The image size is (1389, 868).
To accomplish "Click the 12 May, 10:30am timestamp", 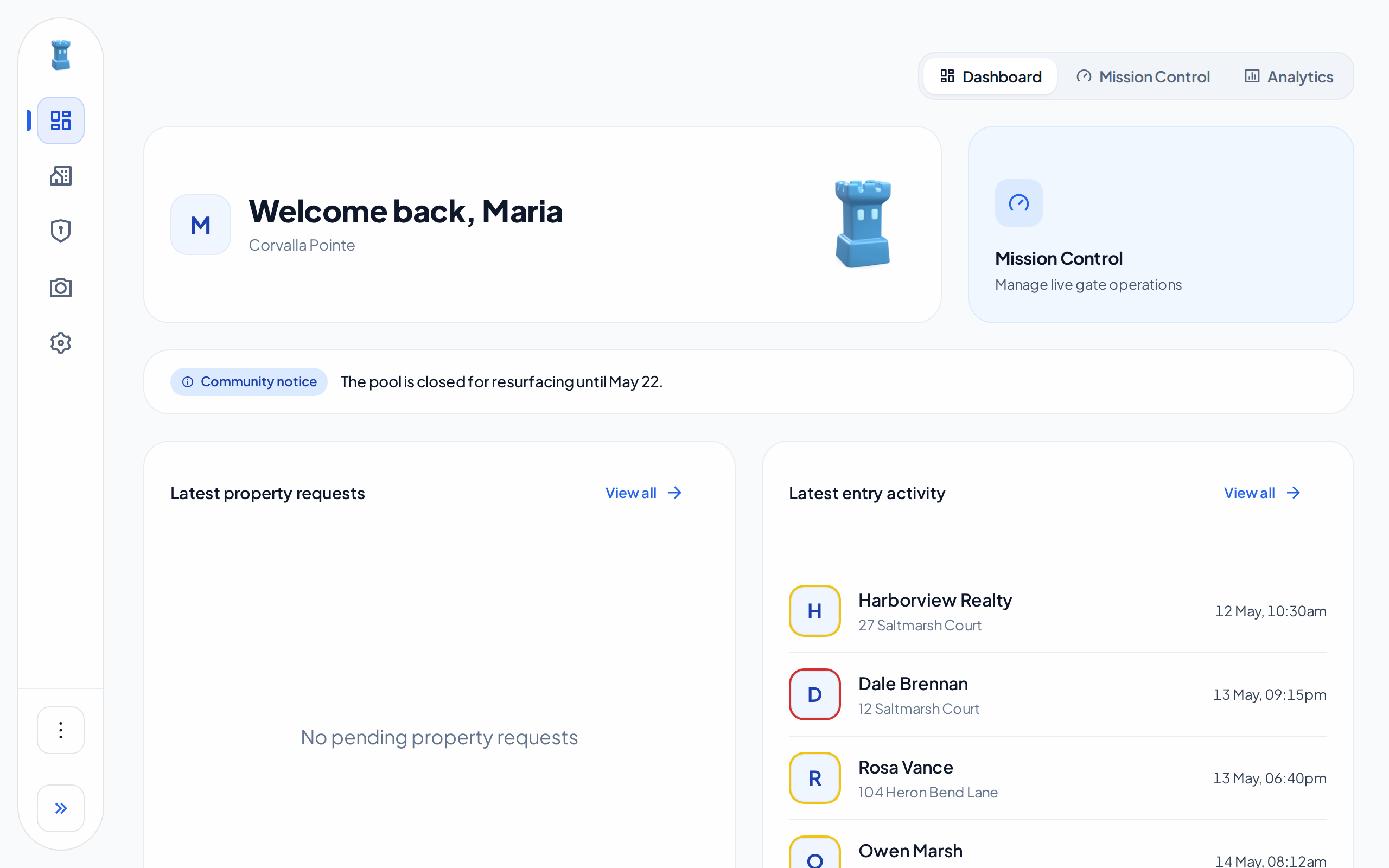I will click(x=1270, y=611).
